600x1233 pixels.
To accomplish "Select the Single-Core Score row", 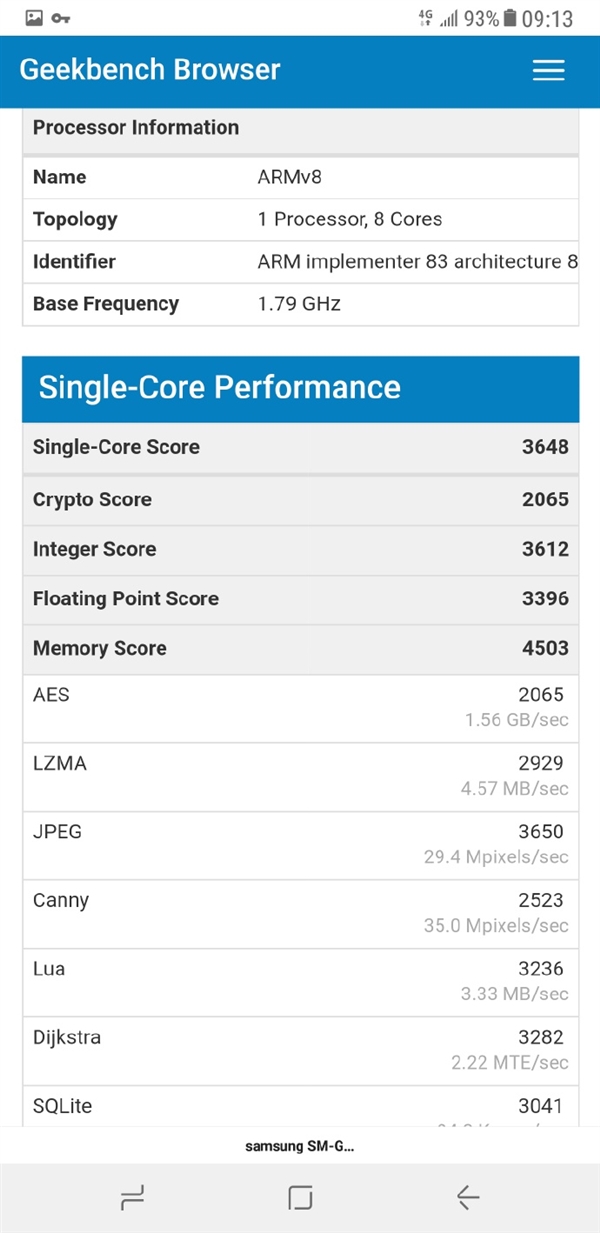I will 299,447.
